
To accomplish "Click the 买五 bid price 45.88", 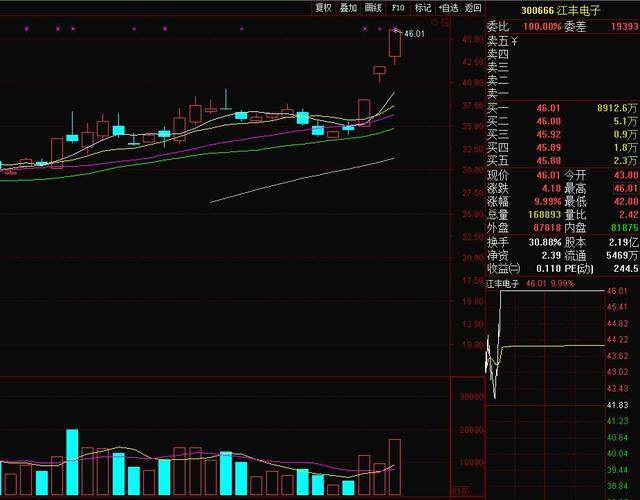I will click(x=549, y=160).
